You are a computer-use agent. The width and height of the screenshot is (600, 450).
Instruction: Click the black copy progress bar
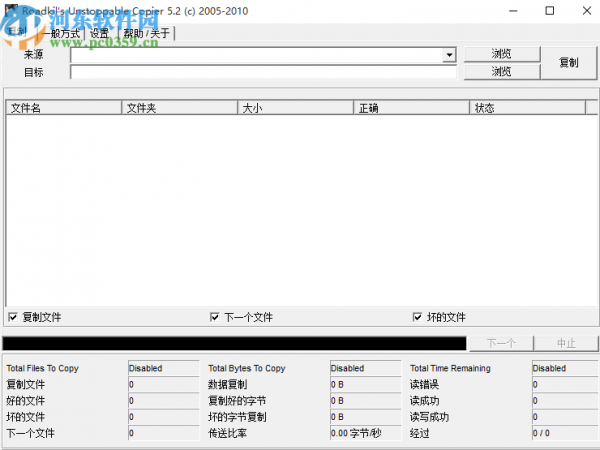click(x=234, y=343)
